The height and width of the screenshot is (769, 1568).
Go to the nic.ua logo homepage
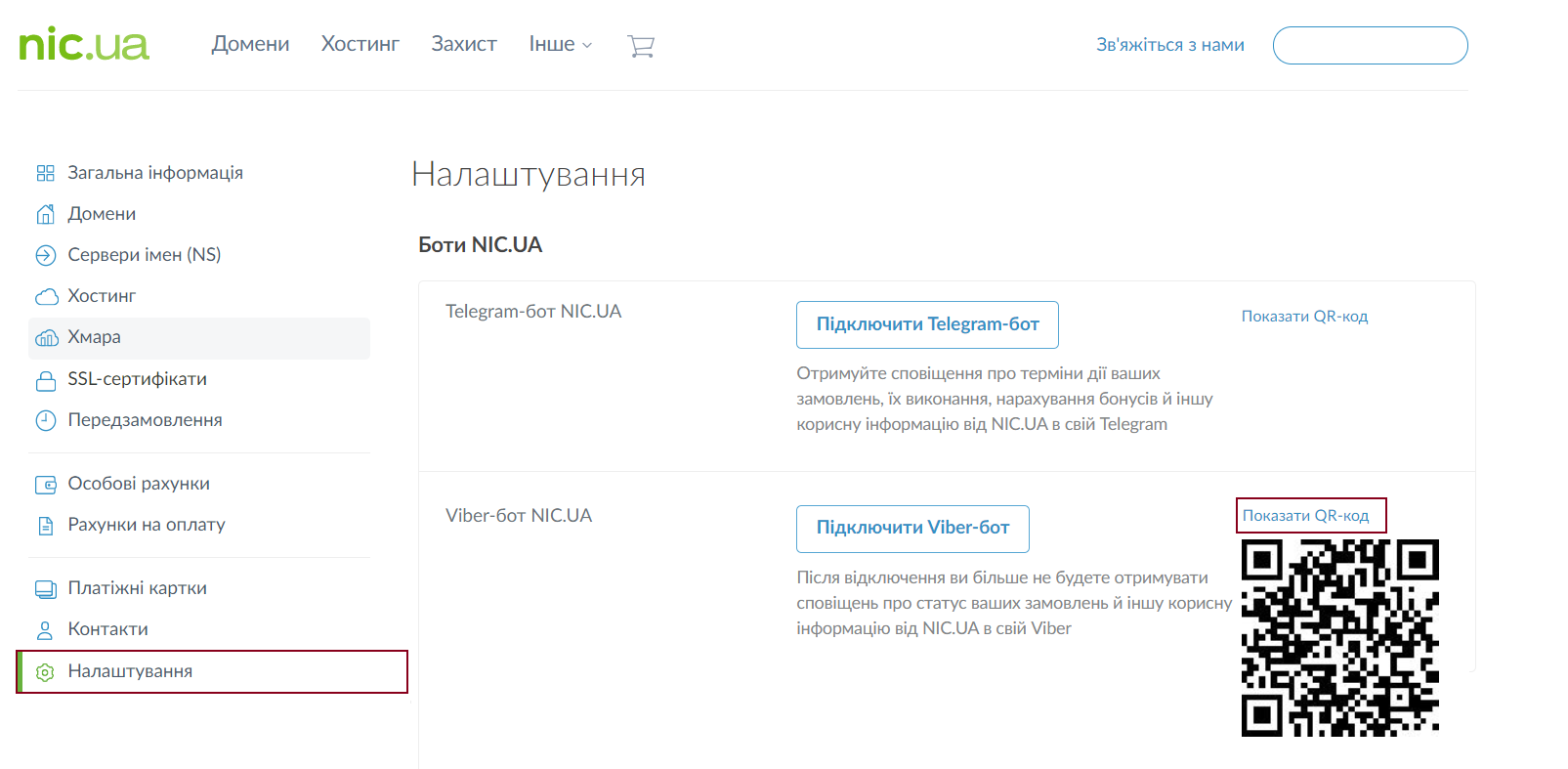point(84,45)
